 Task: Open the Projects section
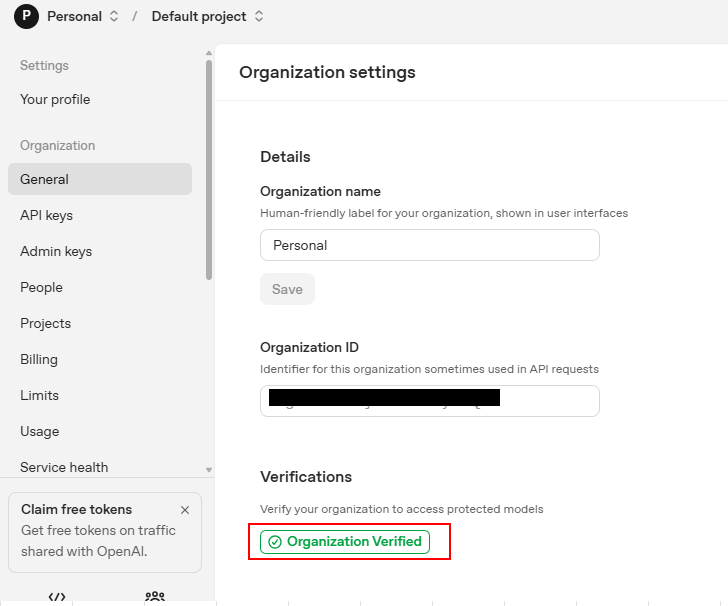point(46,323)
